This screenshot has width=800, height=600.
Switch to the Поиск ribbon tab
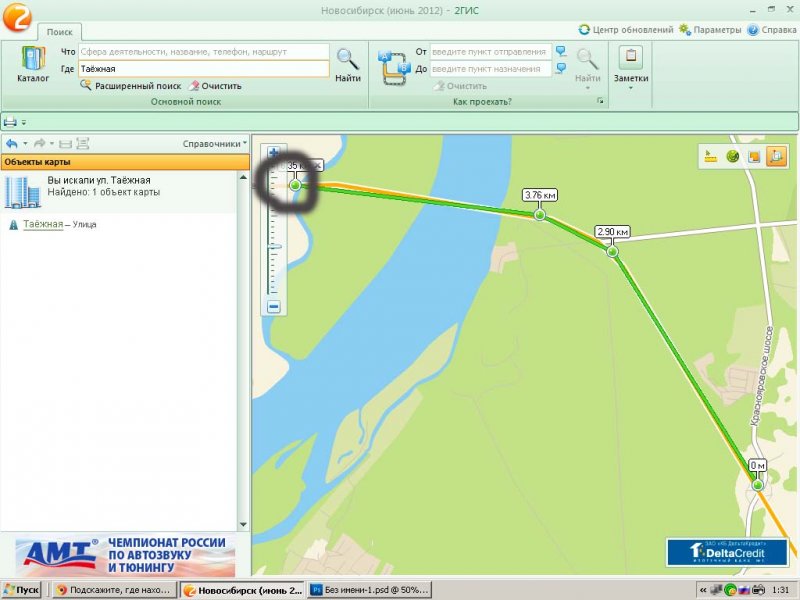59,32
